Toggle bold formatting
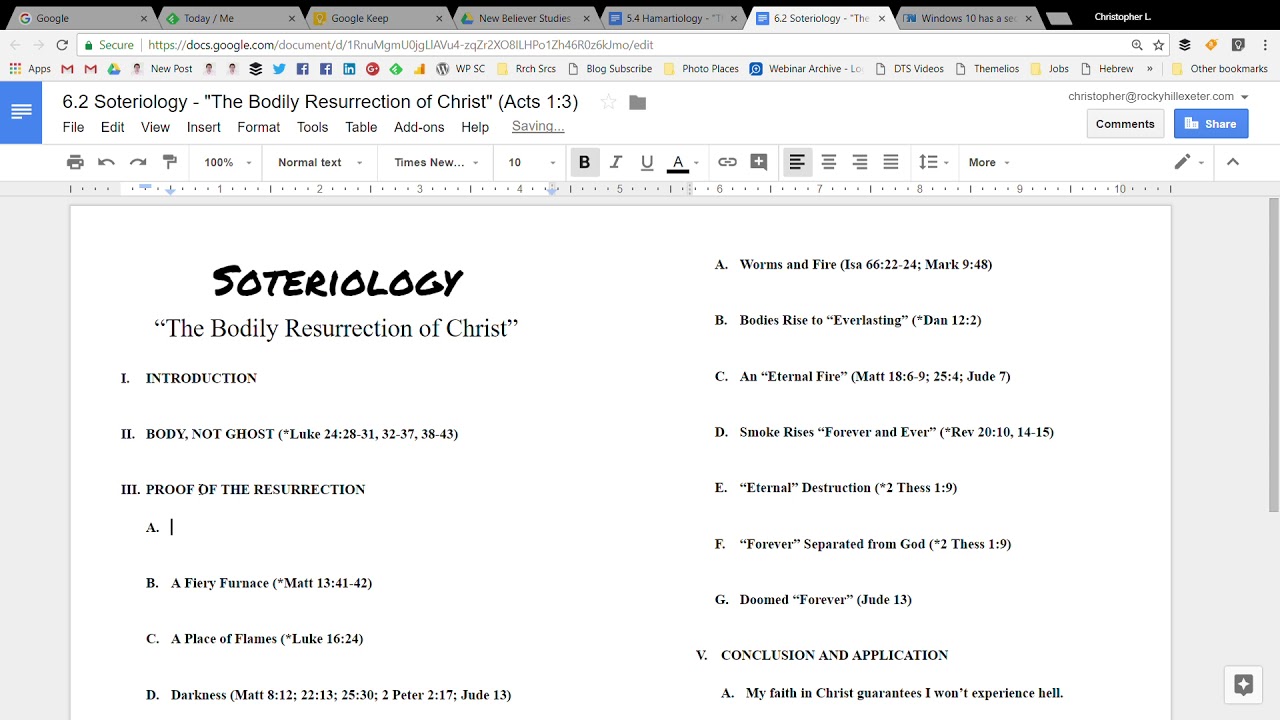The height and width of the screenshot is (720, 1280). (584, 162)
